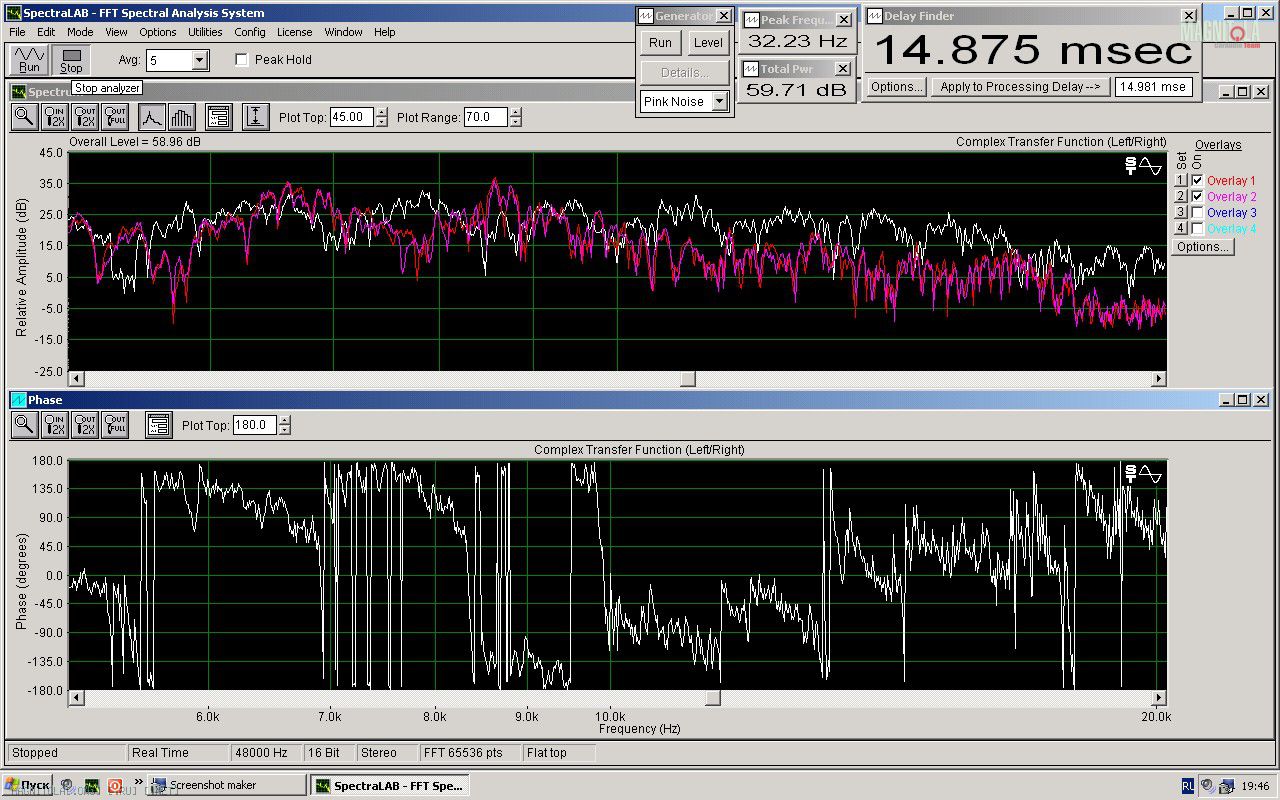Open the Utilities menu
The height and width of the screenshot is (800, 1280).
[205, 32]
